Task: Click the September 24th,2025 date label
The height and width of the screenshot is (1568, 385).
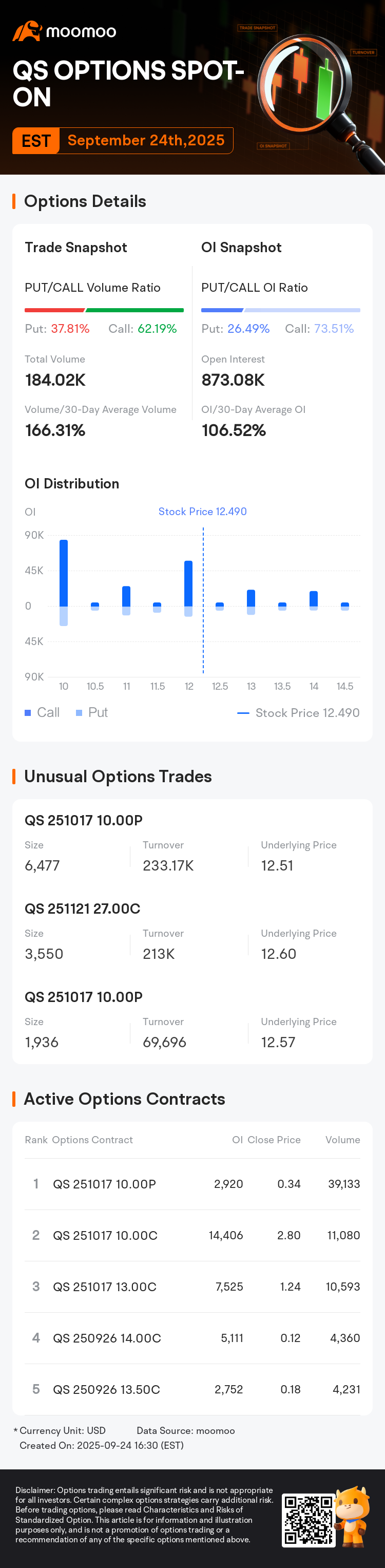Action: click(146, 141)
